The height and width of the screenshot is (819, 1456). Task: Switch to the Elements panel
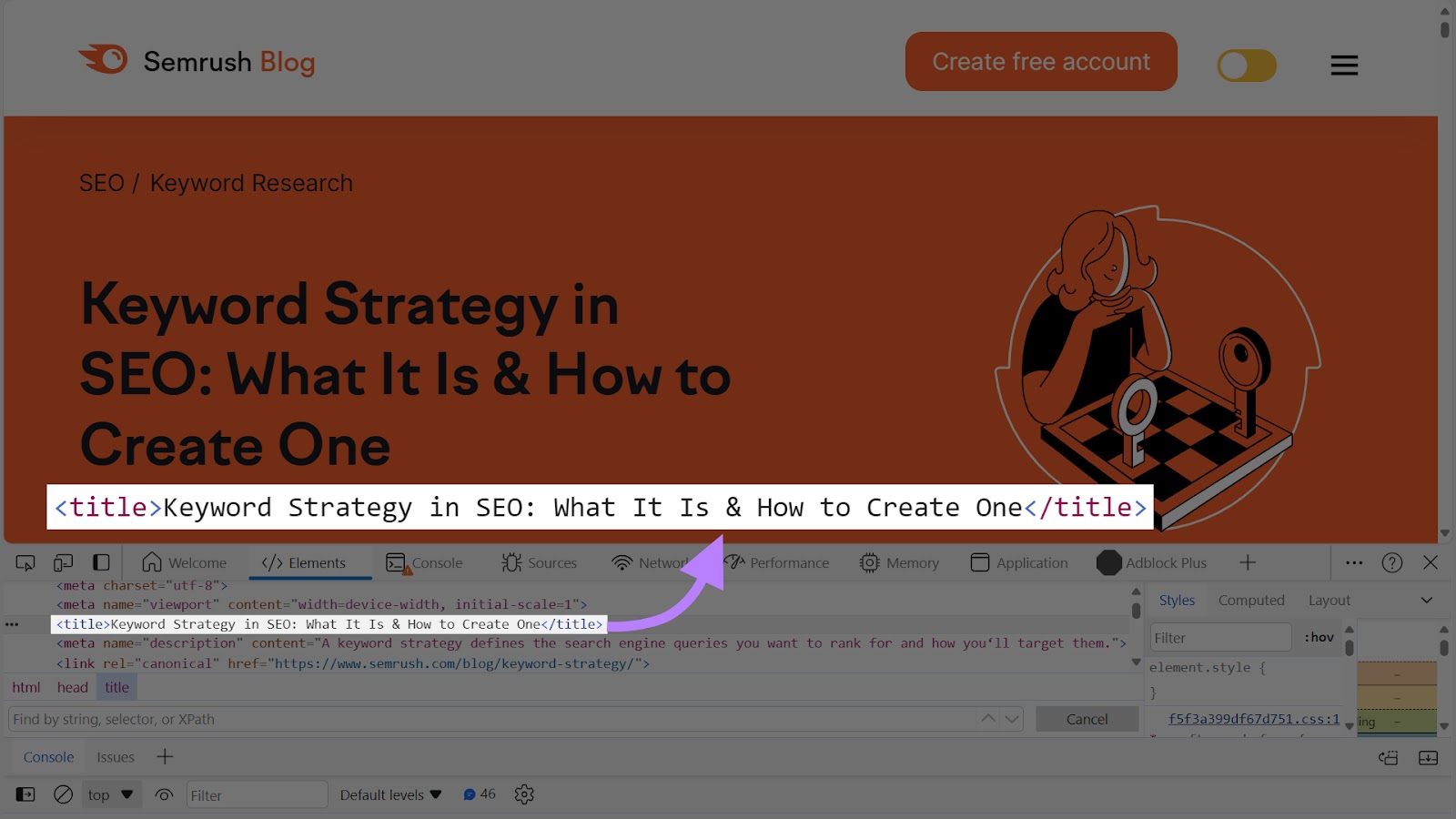[309, 562]
